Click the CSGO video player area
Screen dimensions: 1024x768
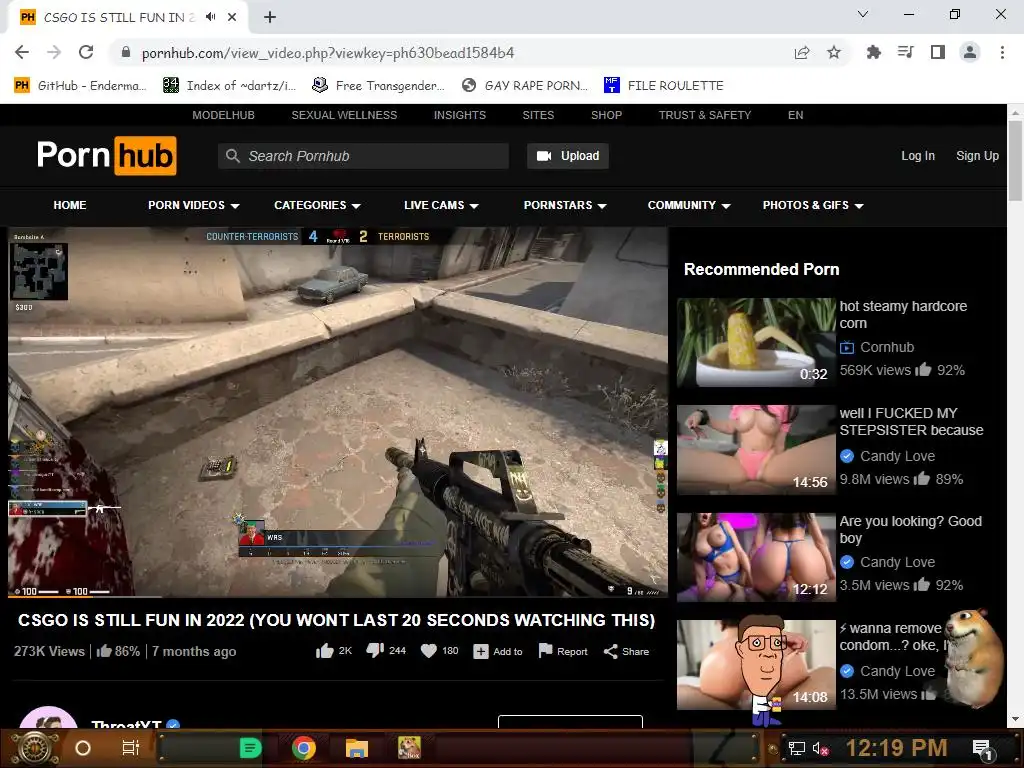point(338,411)
